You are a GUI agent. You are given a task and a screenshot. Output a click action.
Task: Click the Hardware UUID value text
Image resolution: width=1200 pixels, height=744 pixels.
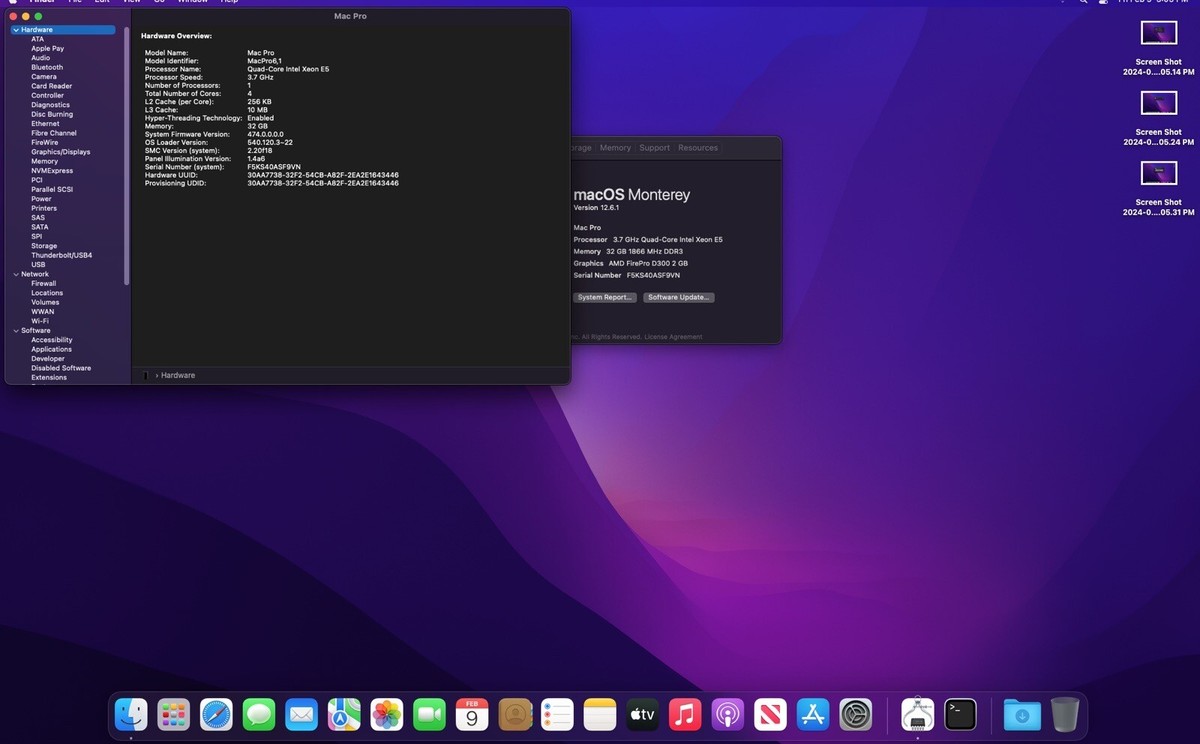tap(323, 175)
